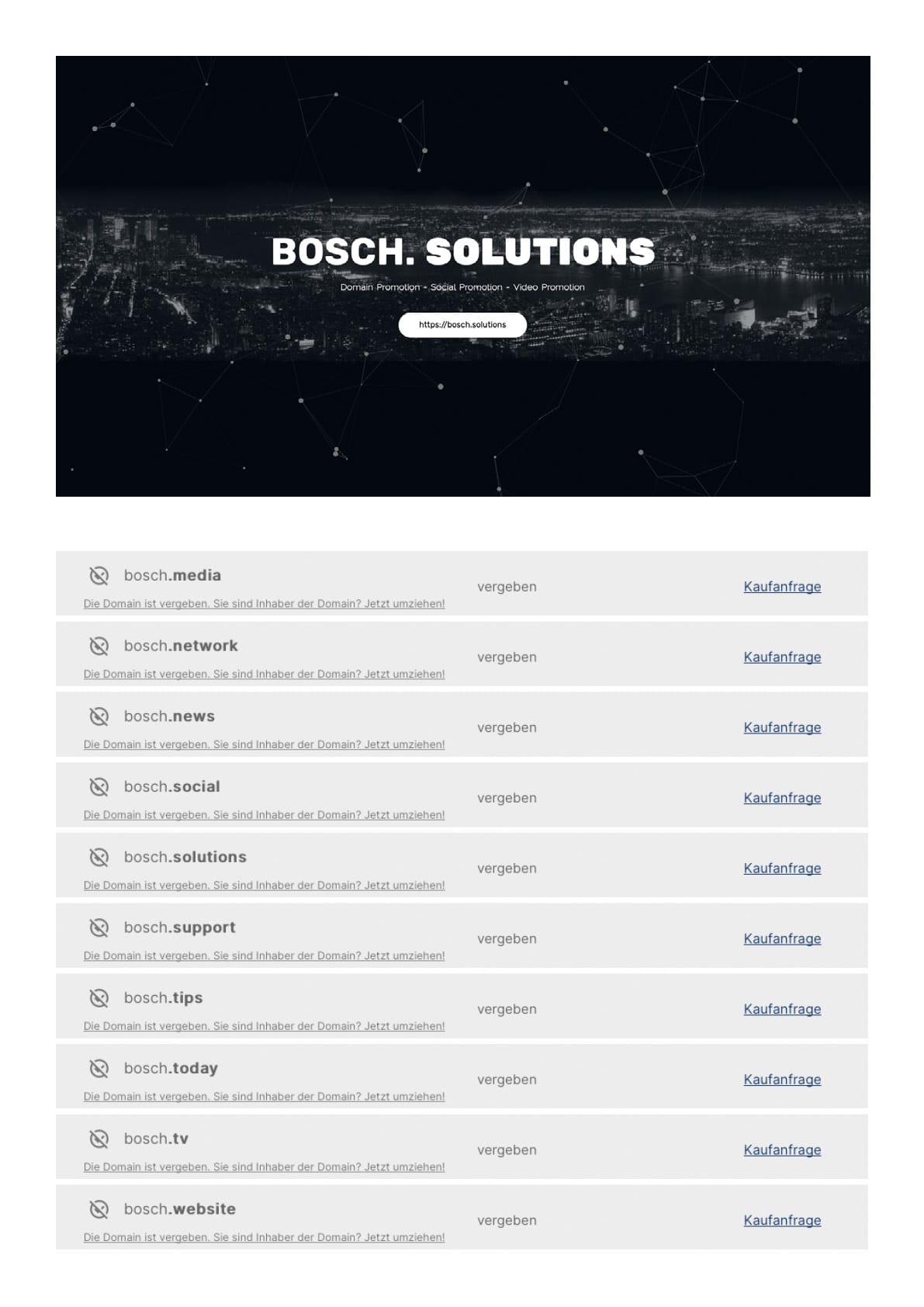Click the unavailable icon beside bosch.support
This screenshot has height=1307, width=924.
(x=99, y=927)
